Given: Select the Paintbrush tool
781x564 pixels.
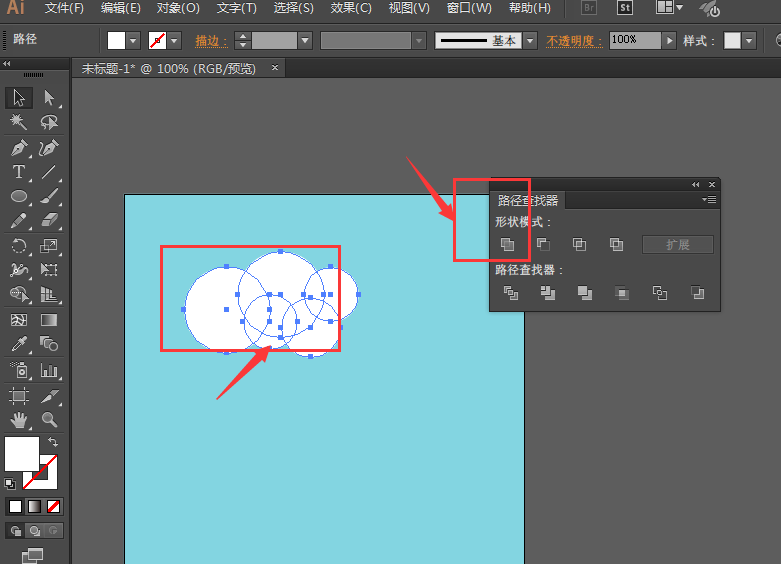Looking at the screenshot, I should [x=49, y=196].
